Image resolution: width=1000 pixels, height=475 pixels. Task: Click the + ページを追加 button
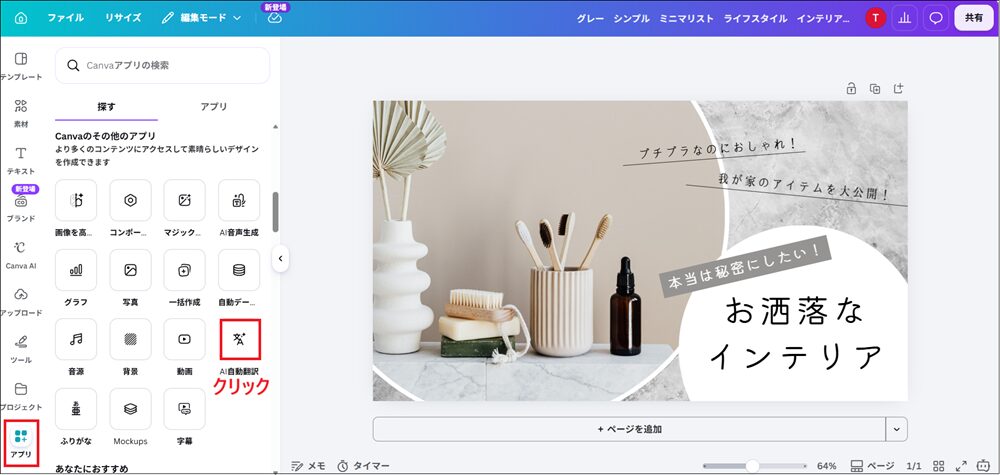(629, 429)
